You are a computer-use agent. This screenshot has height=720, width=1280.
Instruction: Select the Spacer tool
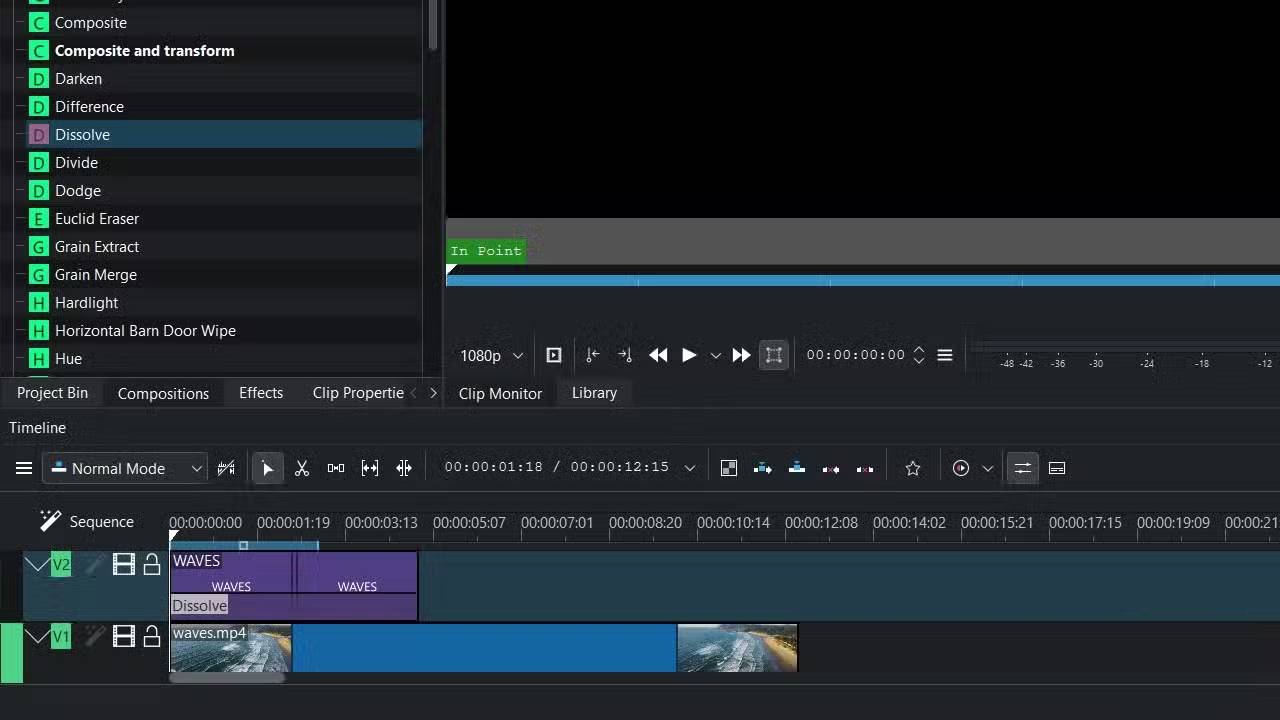pos(336,468)
